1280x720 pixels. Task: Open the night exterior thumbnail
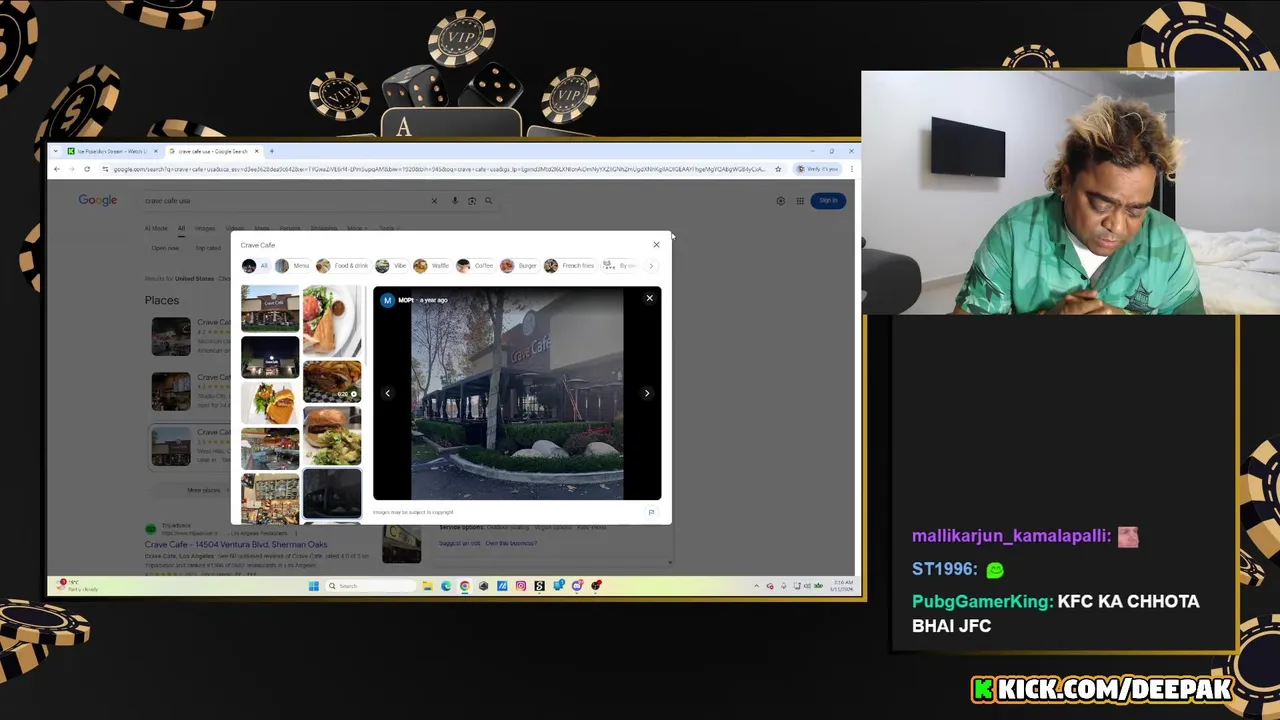pos(270,357)
